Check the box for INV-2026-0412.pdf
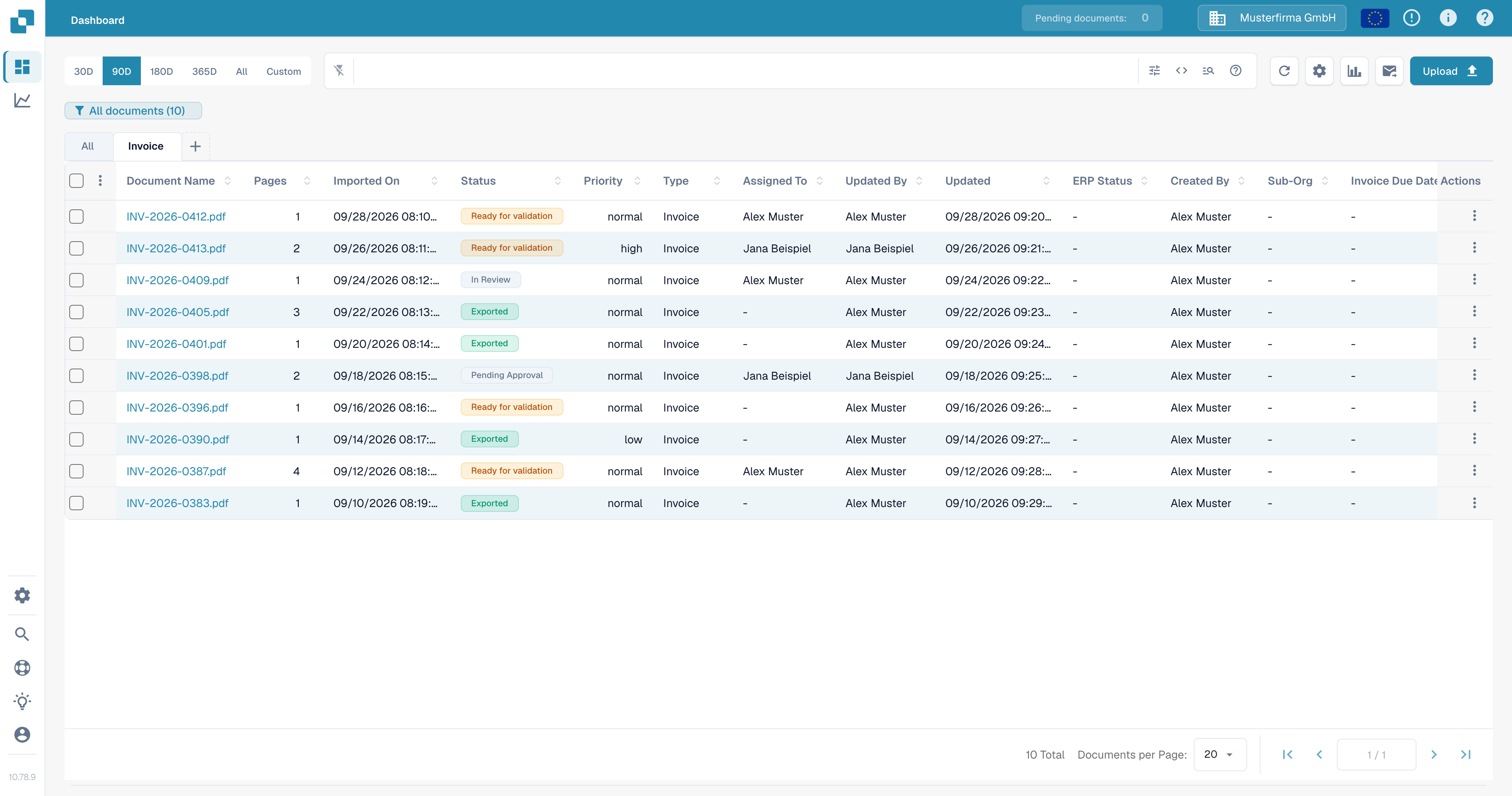Screen dimensions: 1512x796 coord(76,217)
